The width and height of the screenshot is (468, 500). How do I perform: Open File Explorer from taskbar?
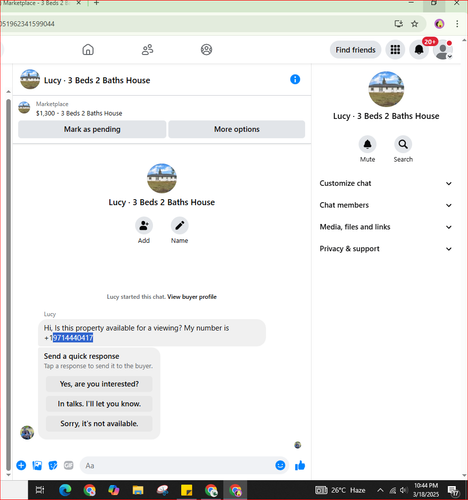click(x=138, y=490)
